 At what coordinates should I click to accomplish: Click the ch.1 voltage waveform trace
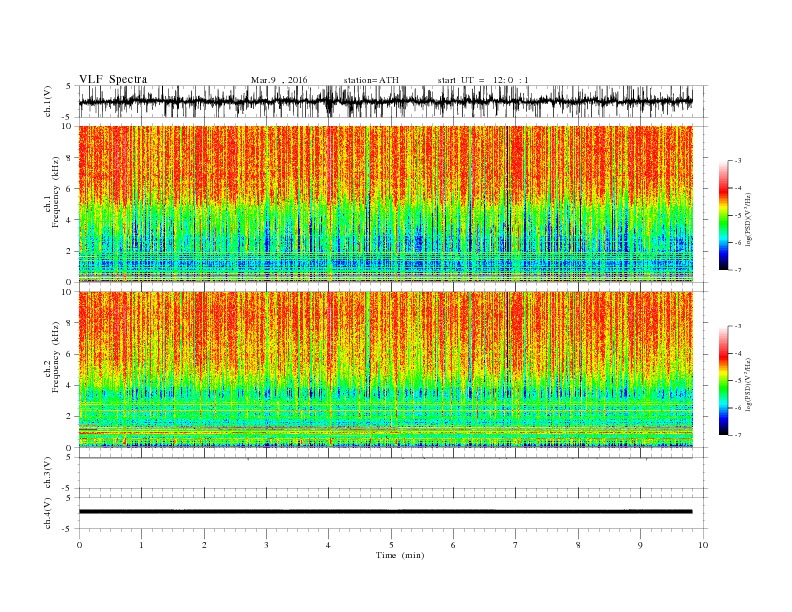pos(385,101)
